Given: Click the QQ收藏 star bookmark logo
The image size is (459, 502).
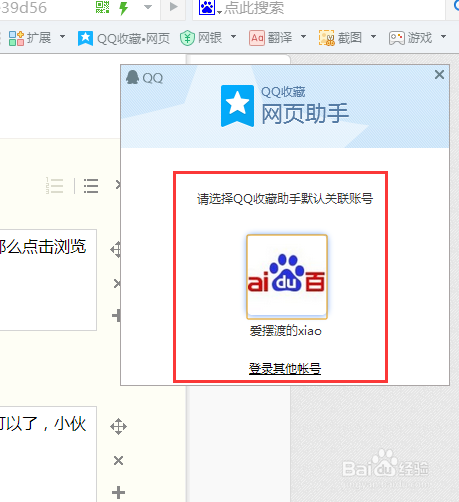Looking at the screenshot, I should [237, 106].
